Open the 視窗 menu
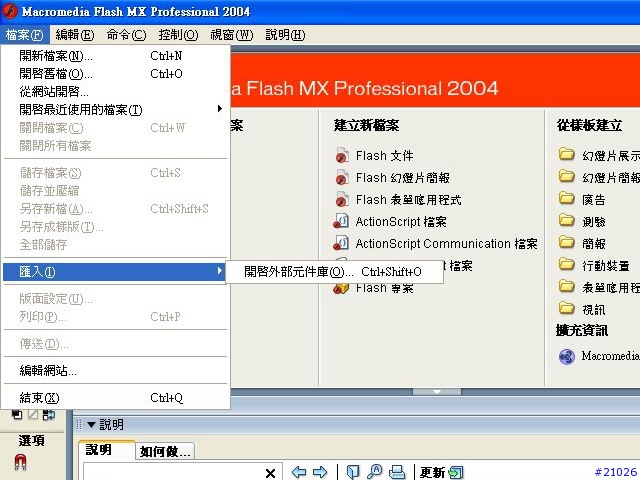 coord(231,35)
